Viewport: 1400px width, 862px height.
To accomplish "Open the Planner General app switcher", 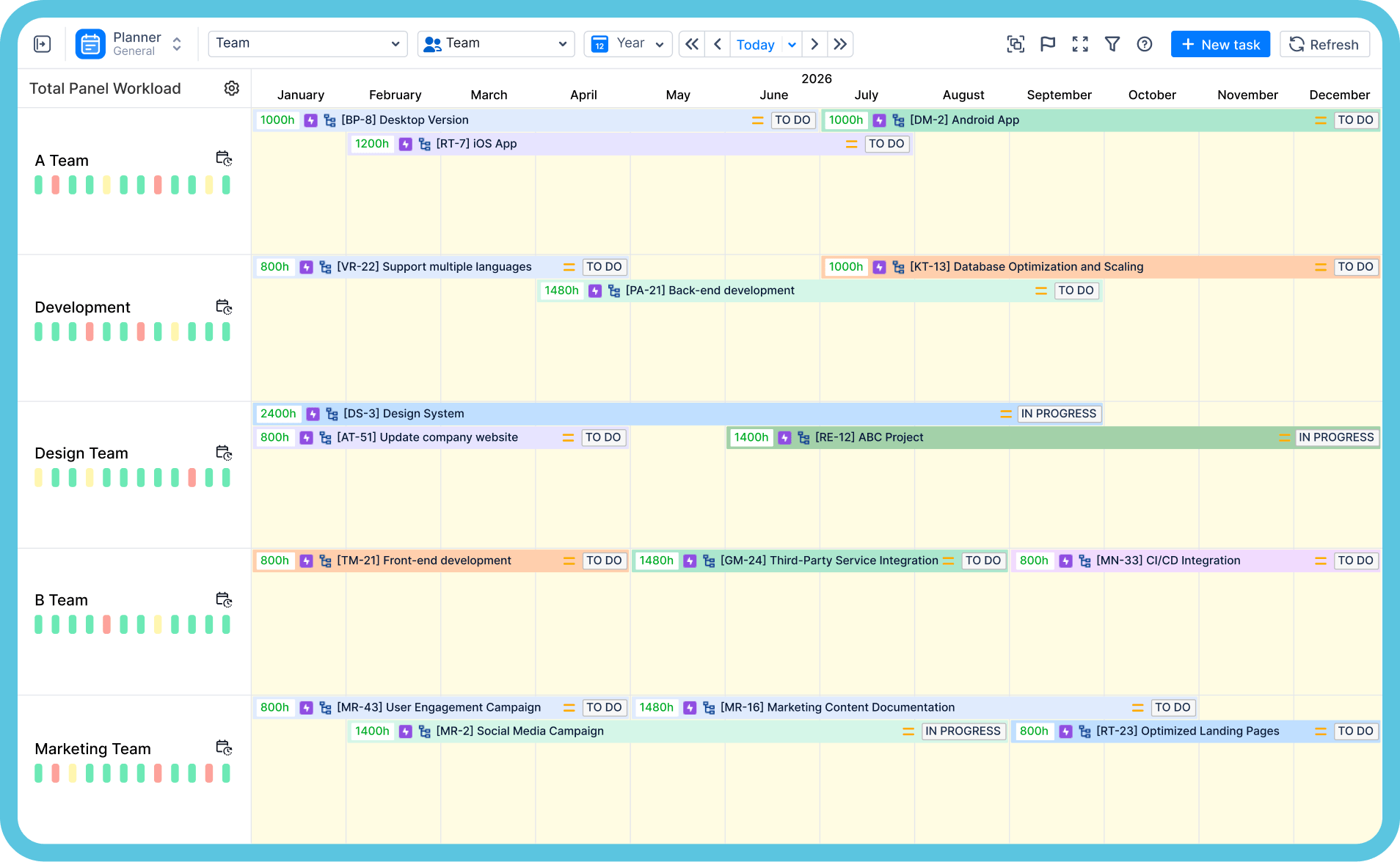I will [x=128, y=44].
